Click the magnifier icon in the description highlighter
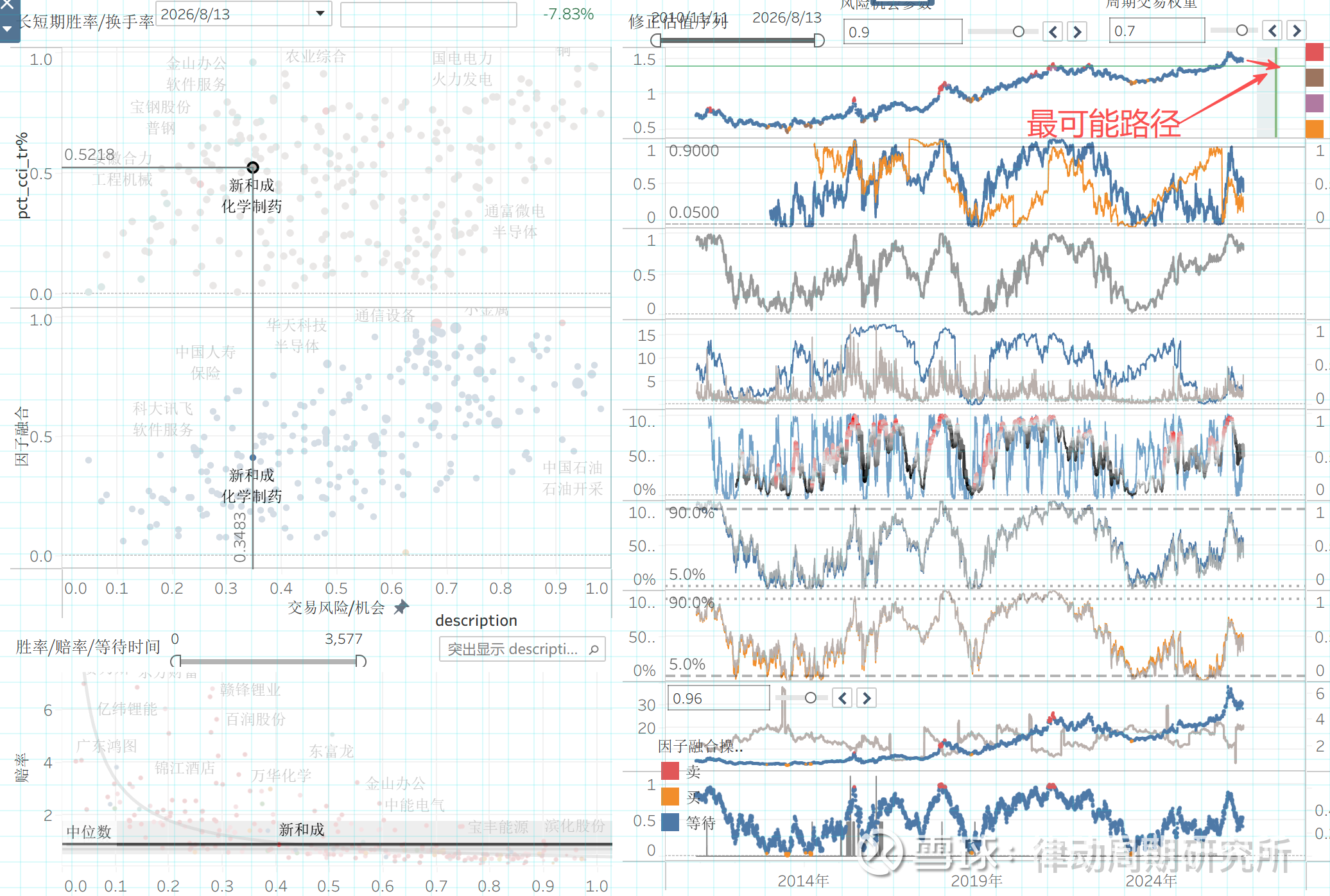Image resolution: width=1330 pixels, height=896 pixels. [x=594, y=650]
